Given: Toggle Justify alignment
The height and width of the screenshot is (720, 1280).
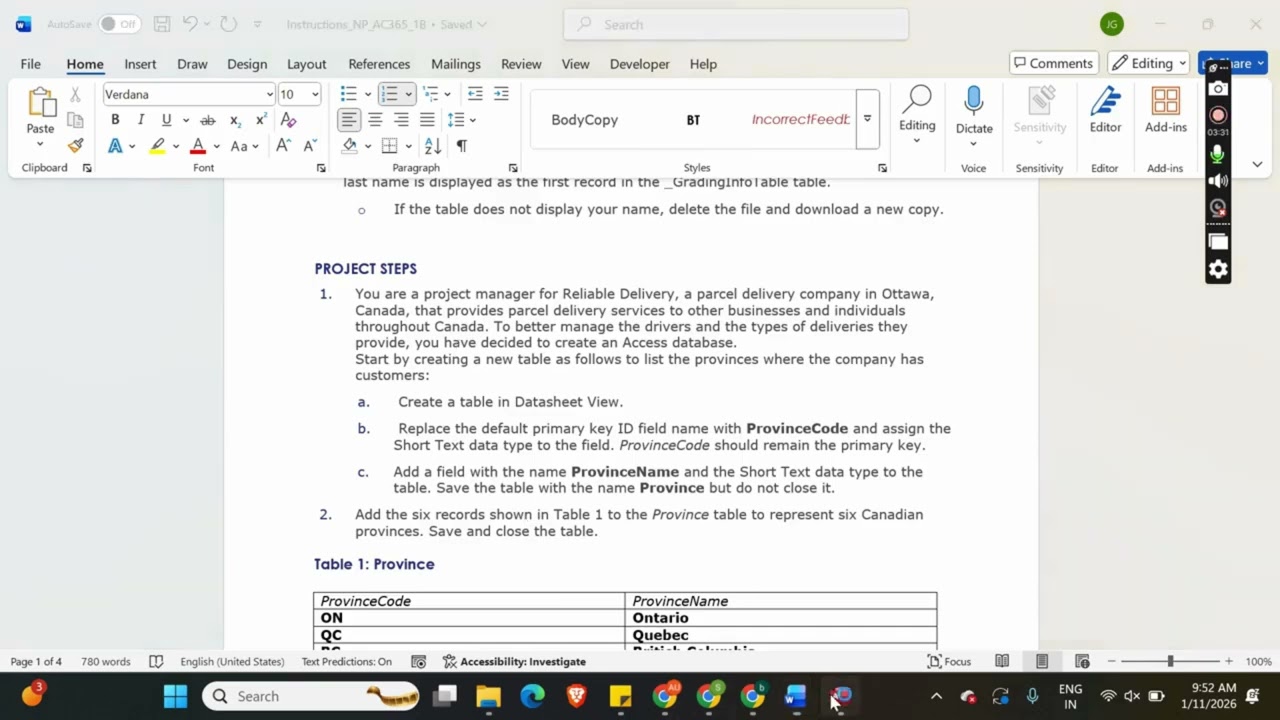Looking at the screenshot, I should click(427, 120).
